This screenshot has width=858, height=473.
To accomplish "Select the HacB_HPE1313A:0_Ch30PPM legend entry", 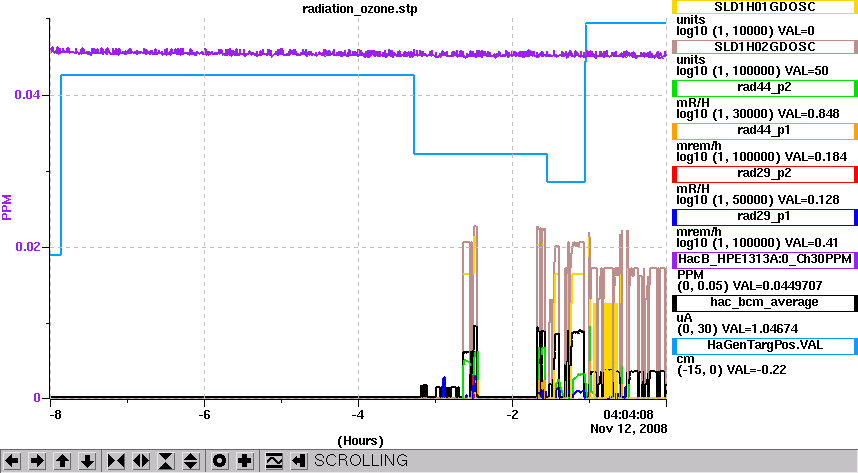I will point(764,259).
